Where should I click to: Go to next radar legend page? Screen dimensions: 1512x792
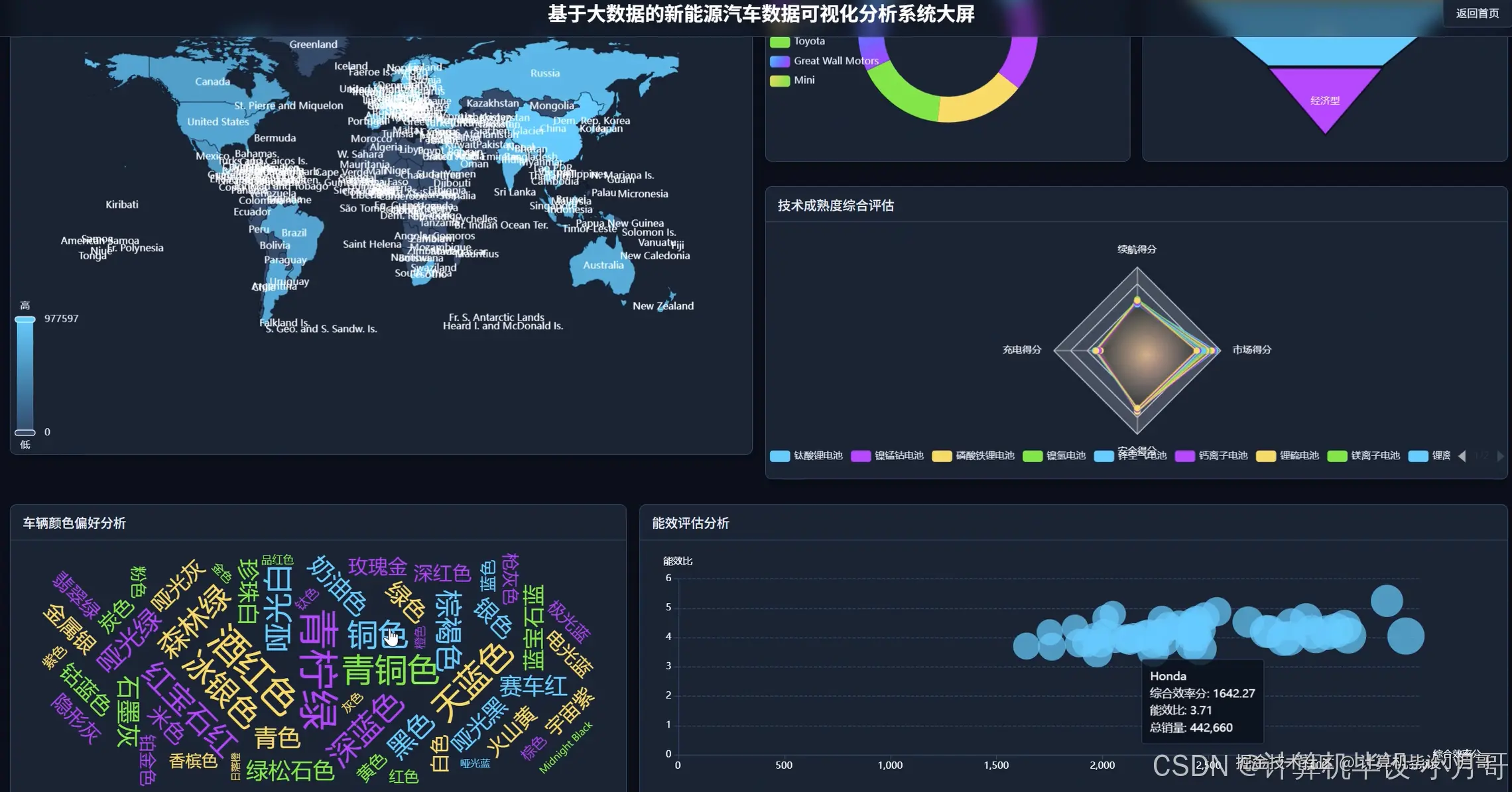click(x=1500, y=456)
